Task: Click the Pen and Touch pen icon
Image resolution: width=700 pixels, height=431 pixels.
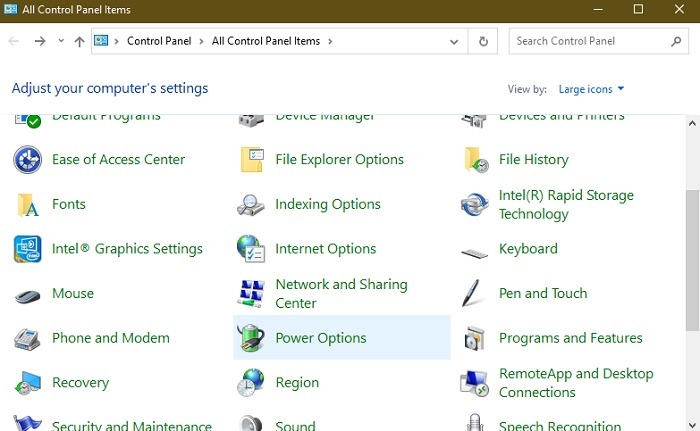Action: [471, 293]
